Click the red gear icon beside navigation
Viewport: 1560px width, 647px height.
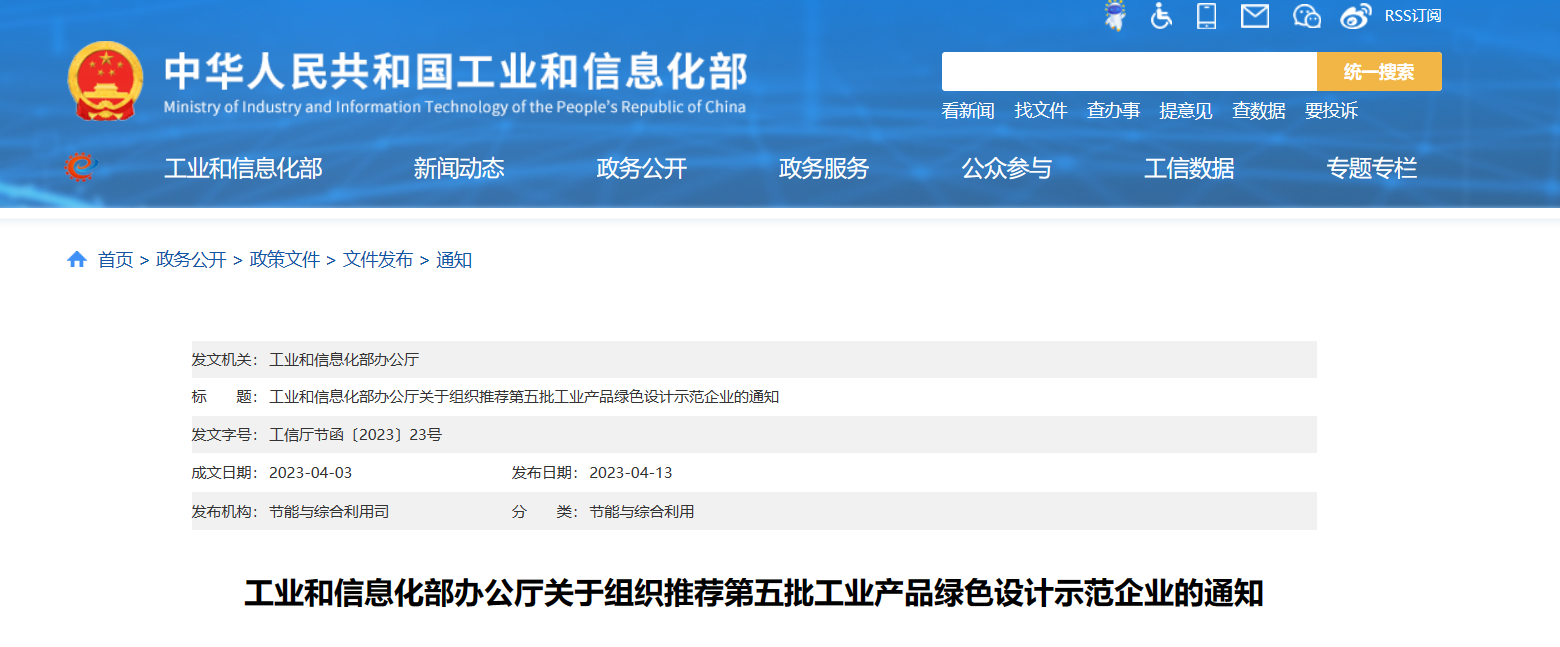tap(79, 167)
